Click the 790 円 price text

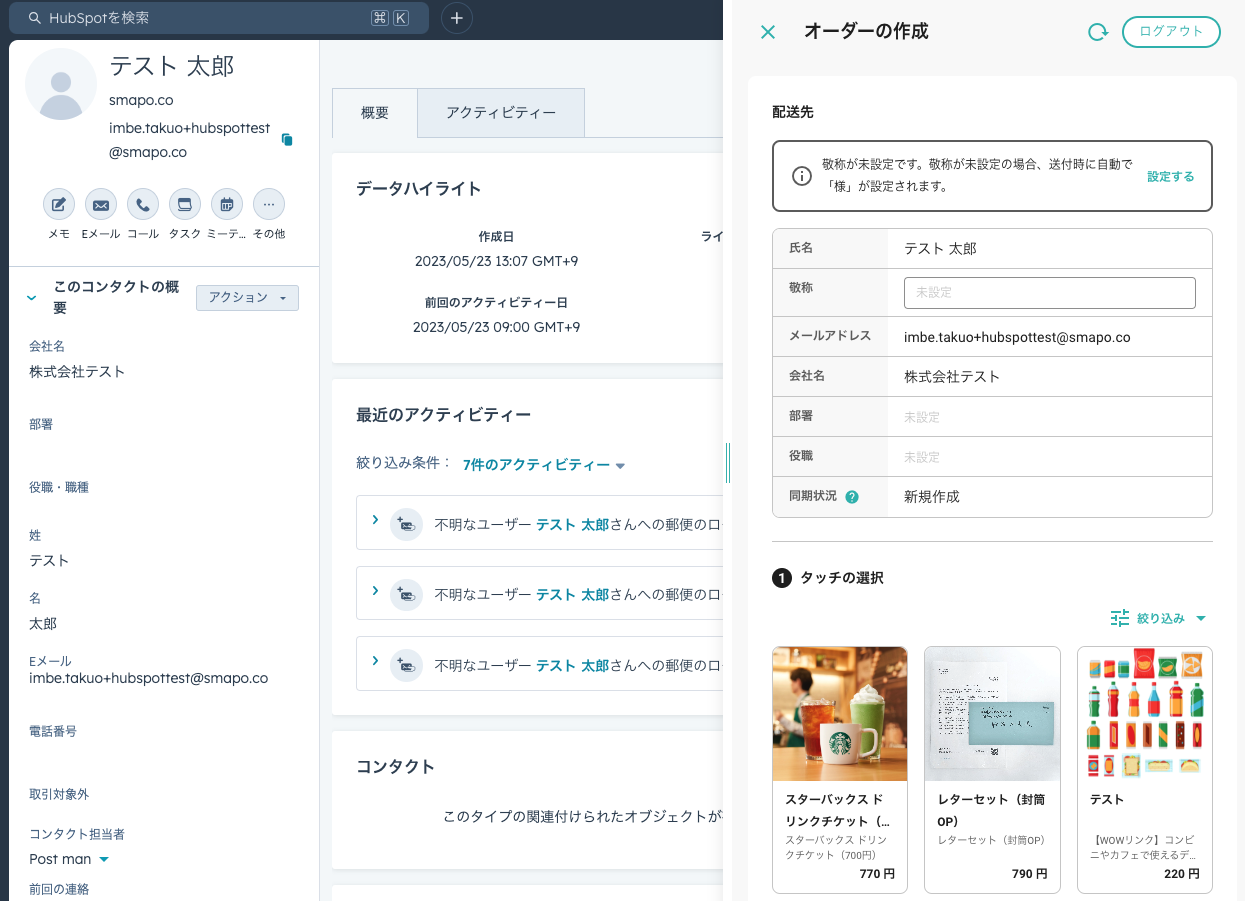point(1029,874)
